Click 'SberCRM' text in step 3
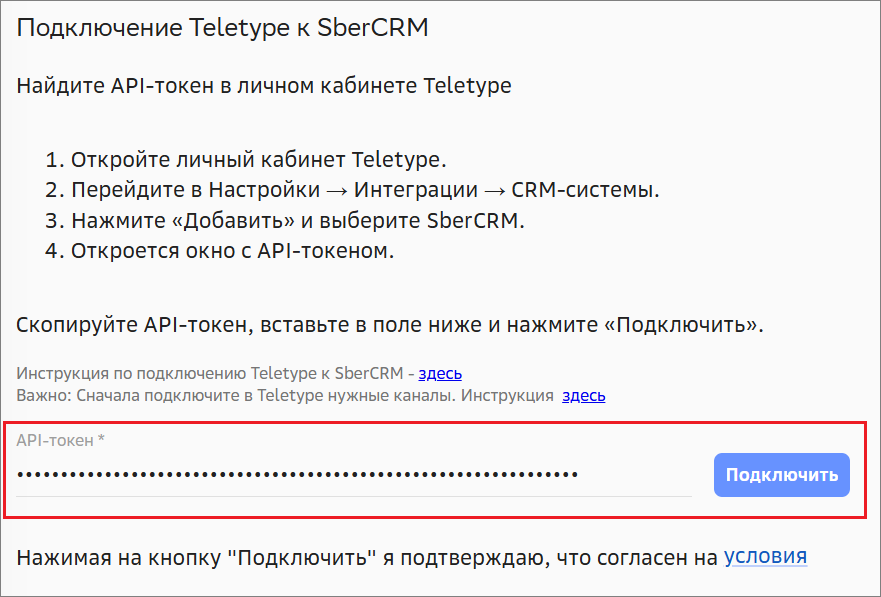The image size is (881, 597). [x=470, y=220]
